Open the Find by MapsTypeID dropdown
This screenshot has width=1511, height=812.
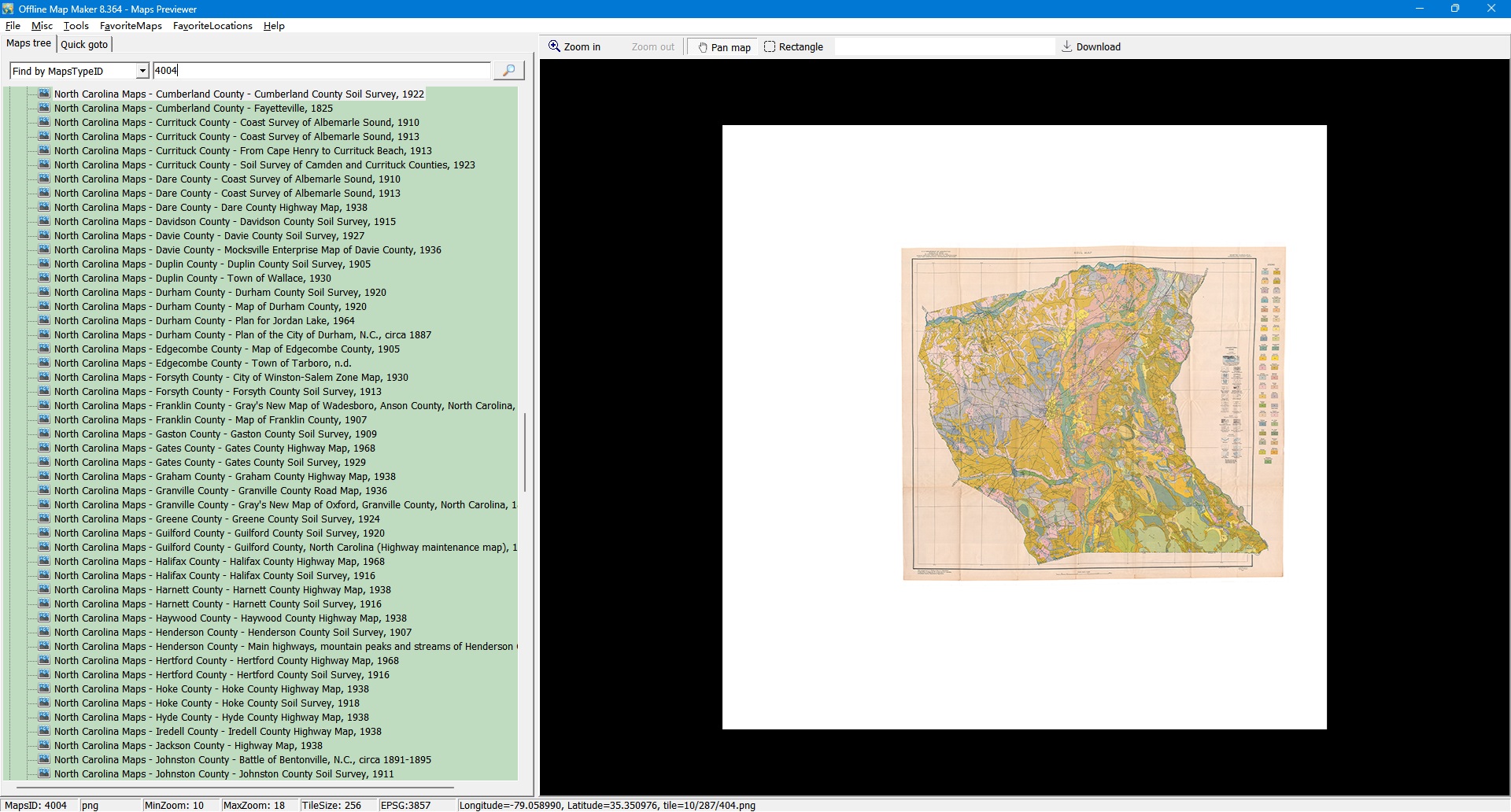[x=142, y=72]
